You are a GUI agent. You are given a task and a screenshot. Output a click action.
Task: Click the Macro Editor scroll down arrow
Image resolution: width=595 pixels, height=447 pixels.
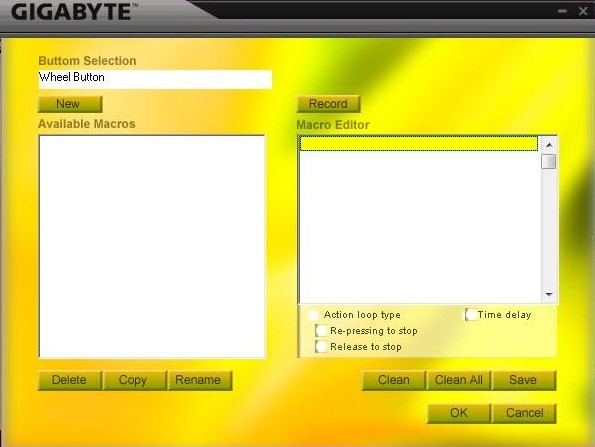coord(549,294)
